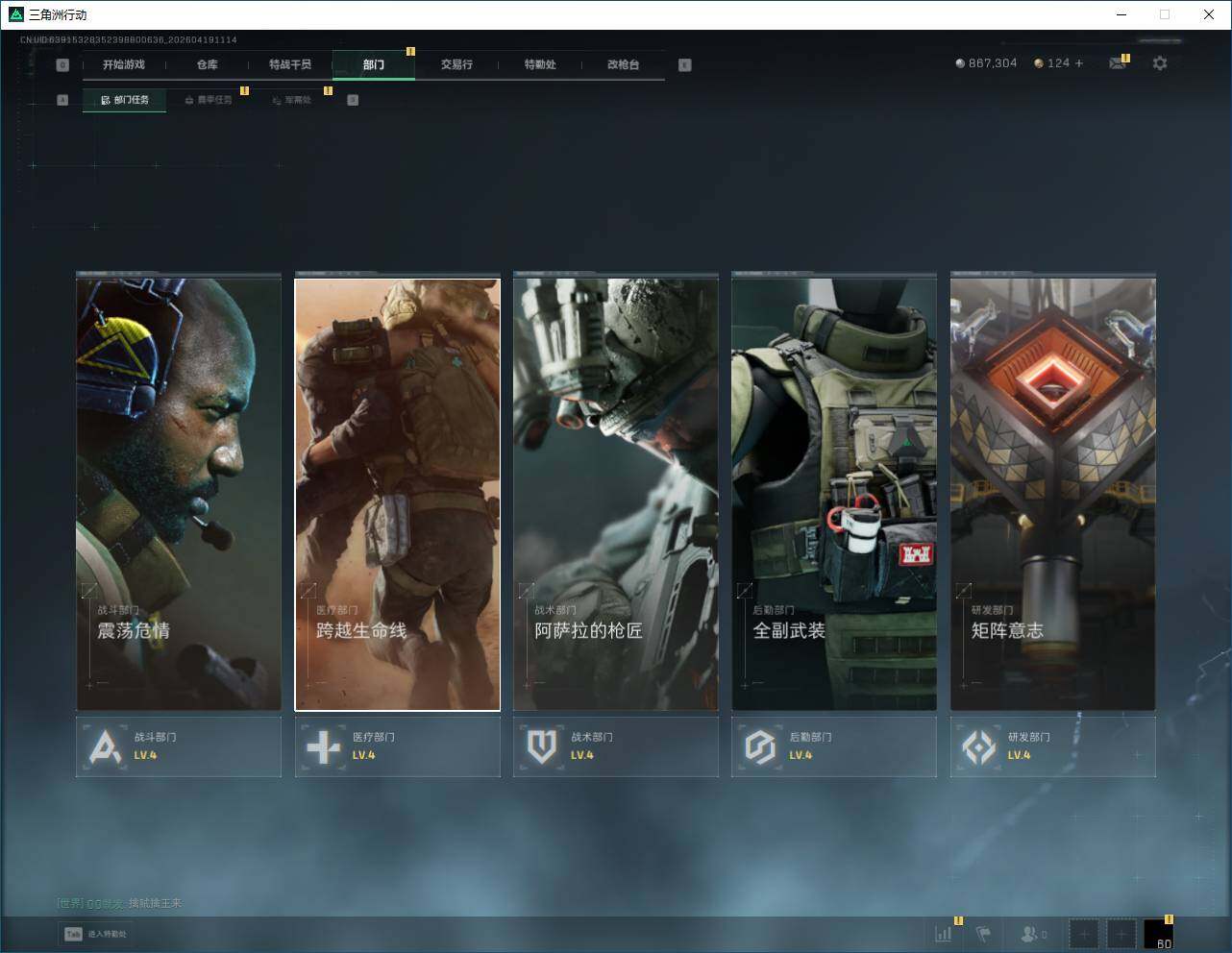Open the 仓库 warehouse tab
Screen dimensions: 1232x953
(x=208, y=64)
